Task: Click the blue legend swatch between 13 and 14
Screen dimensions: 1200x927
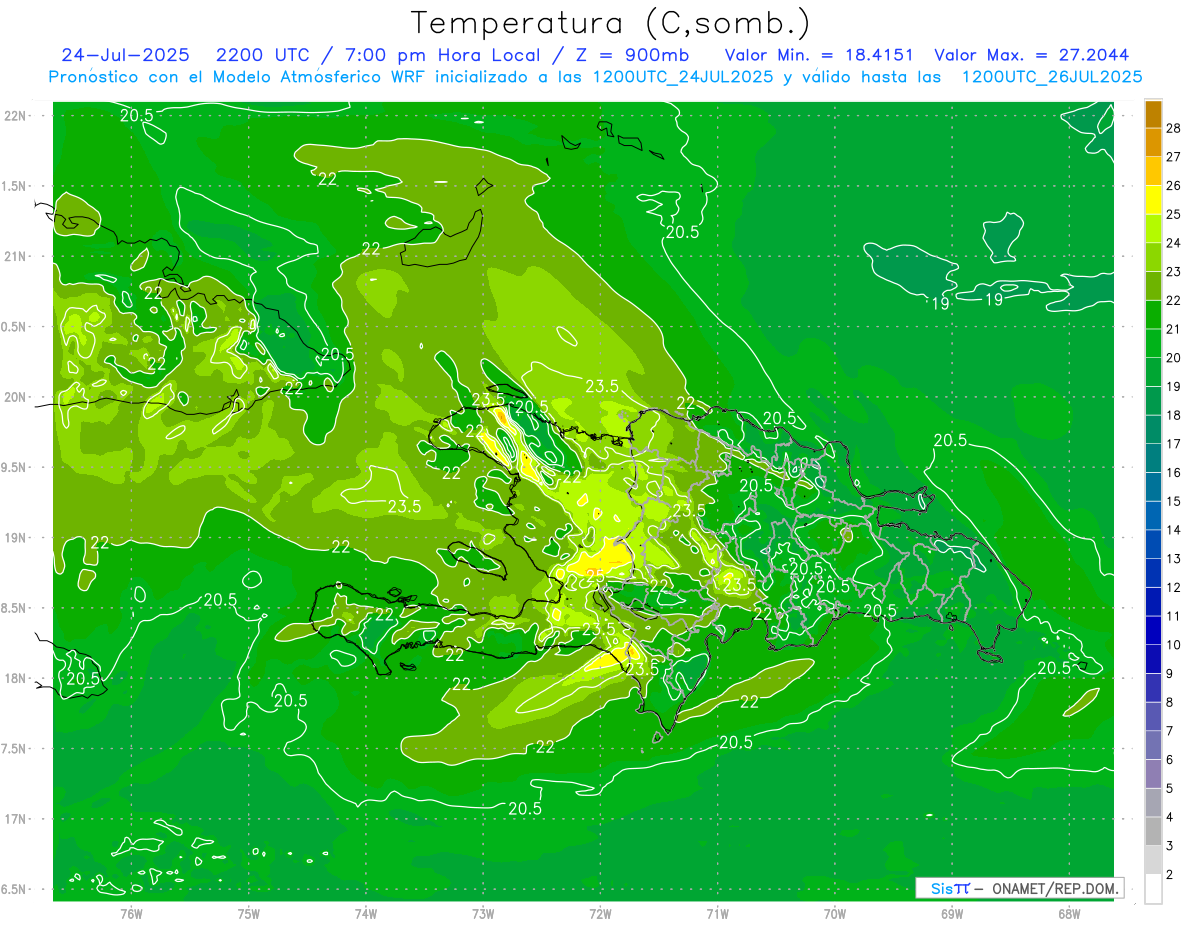Action: coord(1153,544)
